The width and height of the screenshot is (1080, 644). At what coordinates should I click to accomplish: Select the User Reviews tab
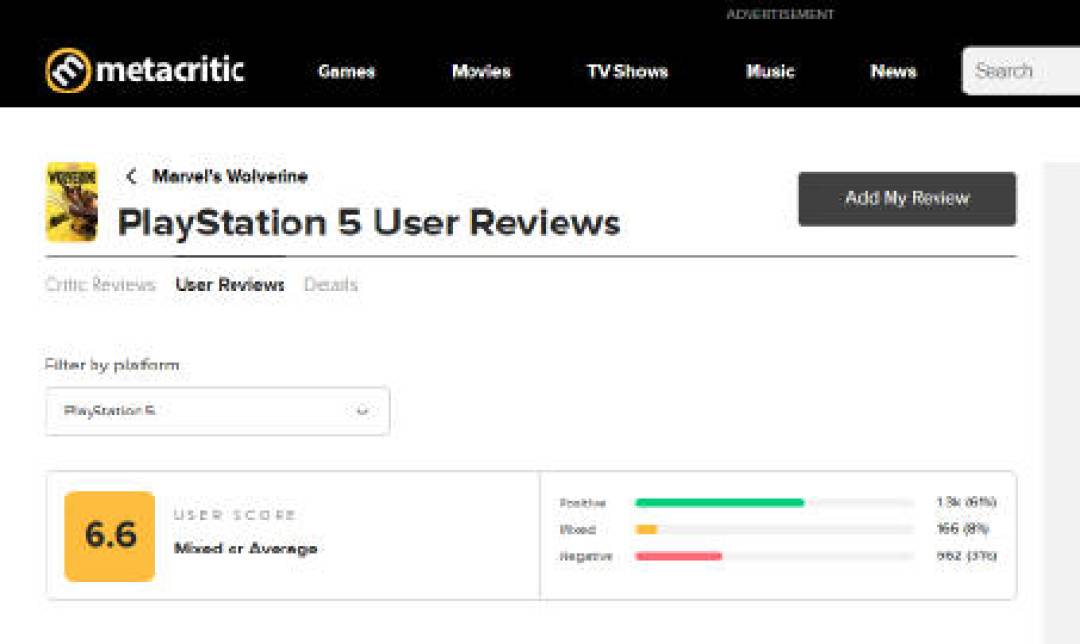pos(230,284)
